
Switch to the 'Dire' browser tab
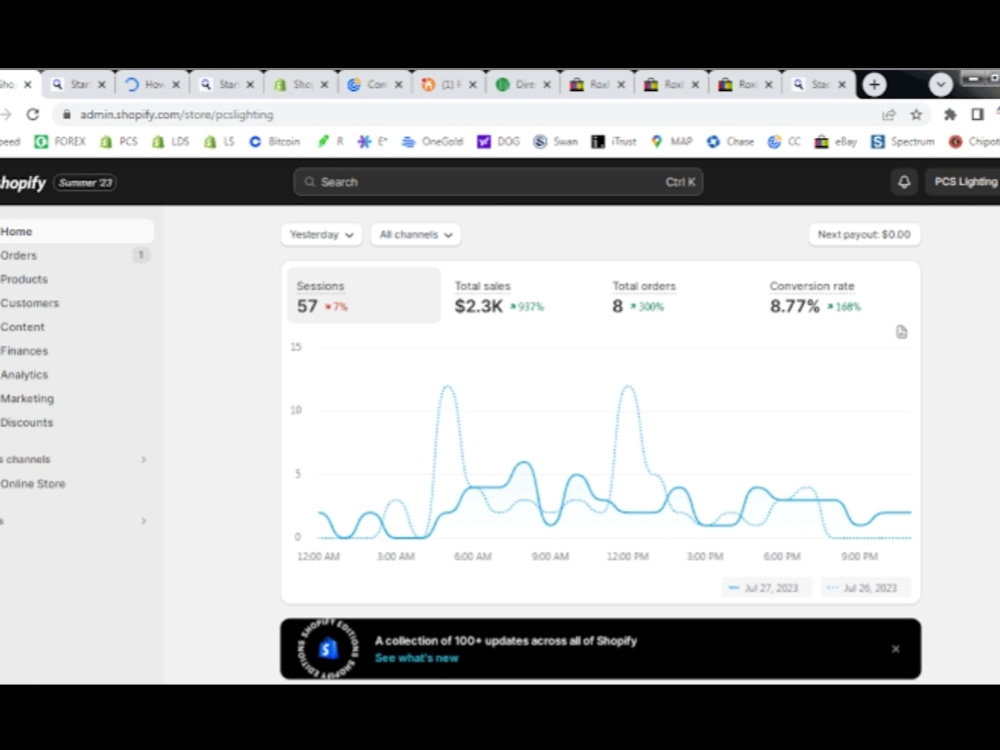tap(522, 84)
